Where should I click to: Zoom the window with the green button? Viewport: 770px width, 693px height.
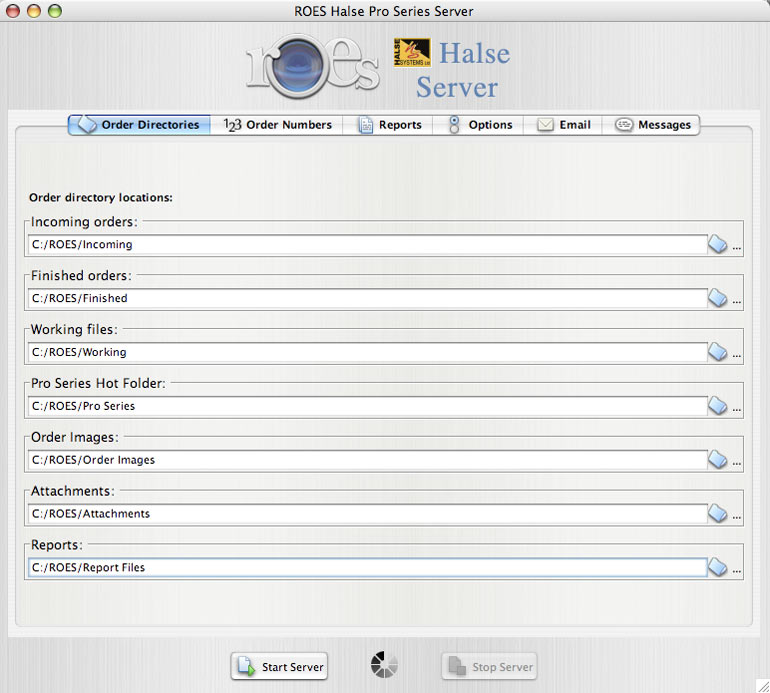pos(55,11)
